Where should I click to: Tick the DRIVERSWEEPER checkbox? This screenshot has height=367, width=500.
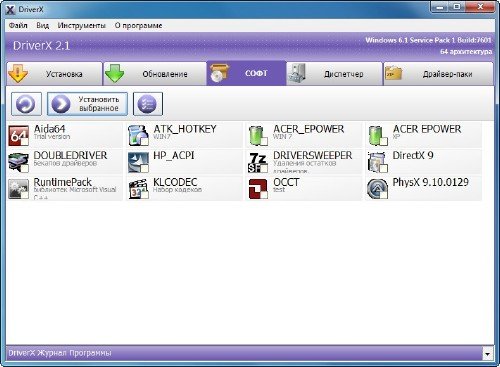tap(264, 168)
